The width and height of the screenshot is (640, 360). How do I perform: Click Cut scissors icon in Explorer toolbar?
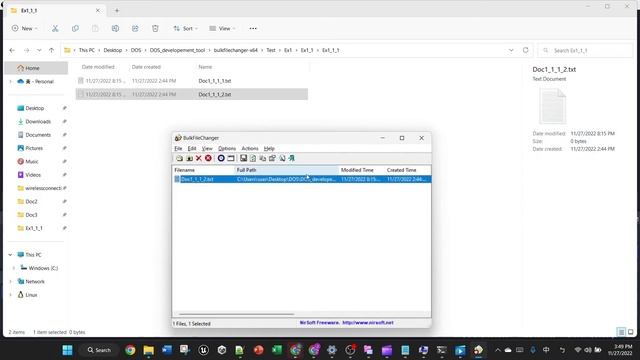point(55,29)
